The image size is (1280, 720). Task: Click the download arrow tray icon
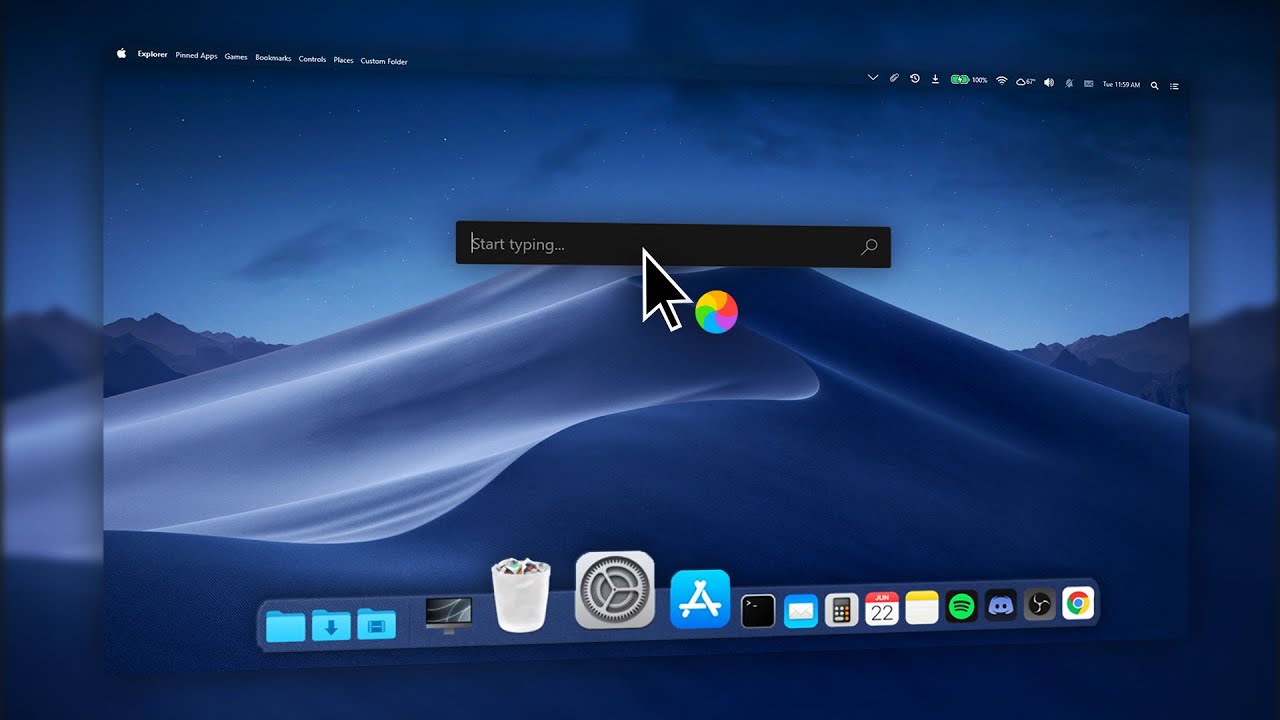pyautogui.click(x=935, y=79)
